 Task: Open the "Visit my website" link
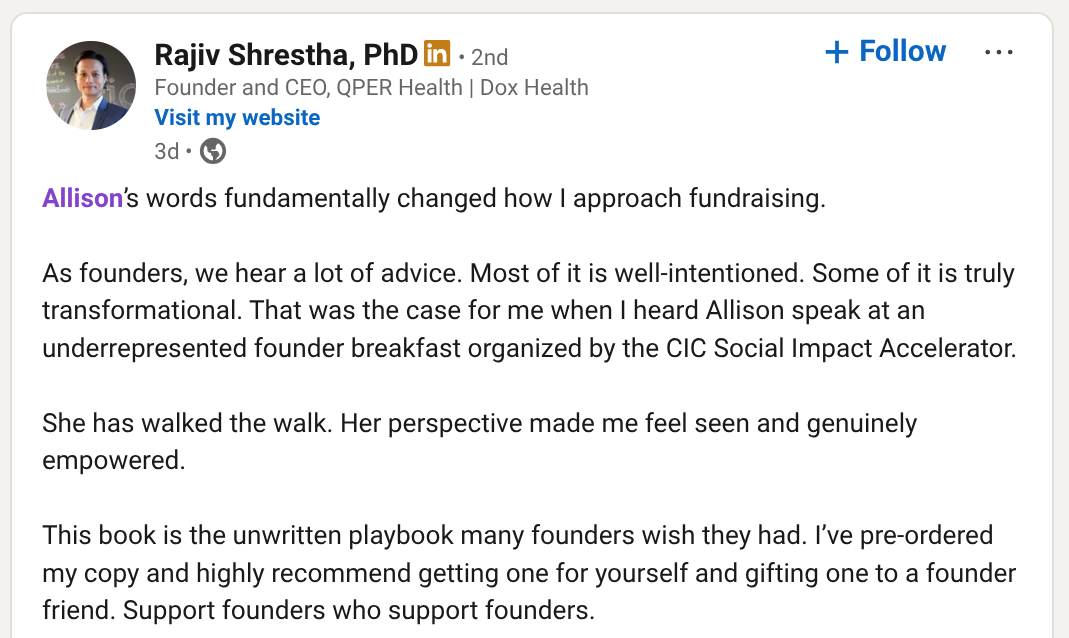pyautogui.click(x=237, y=118)
